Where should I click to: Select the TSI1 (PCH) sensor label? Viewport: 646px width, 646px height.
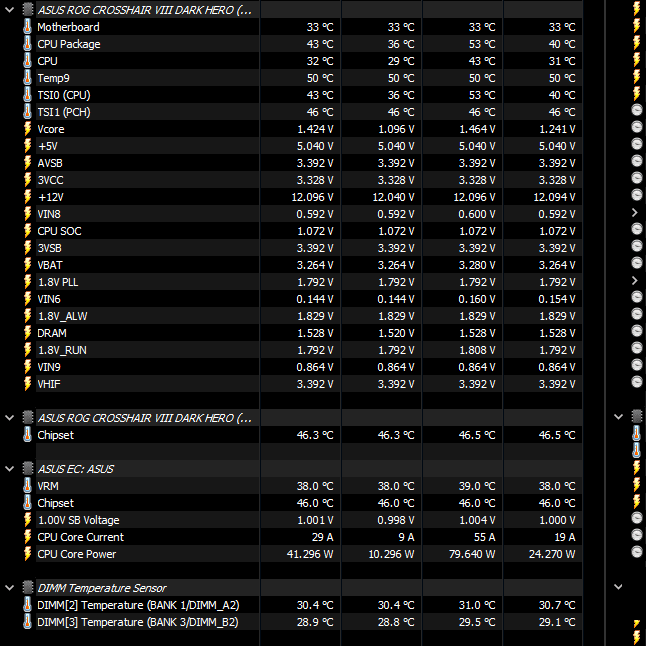click(64, 112)
